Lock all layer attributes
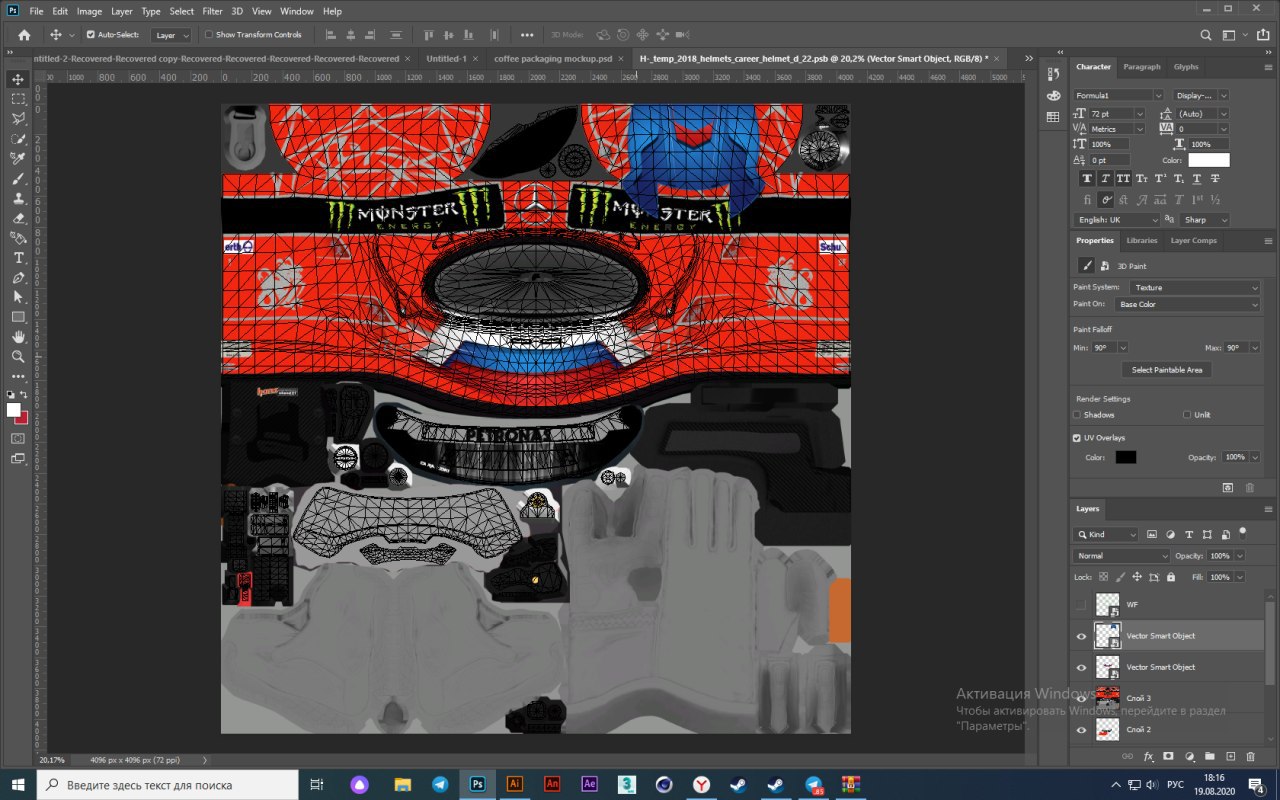This screenshot has width=1280, height=800. tap(1171, 577)
